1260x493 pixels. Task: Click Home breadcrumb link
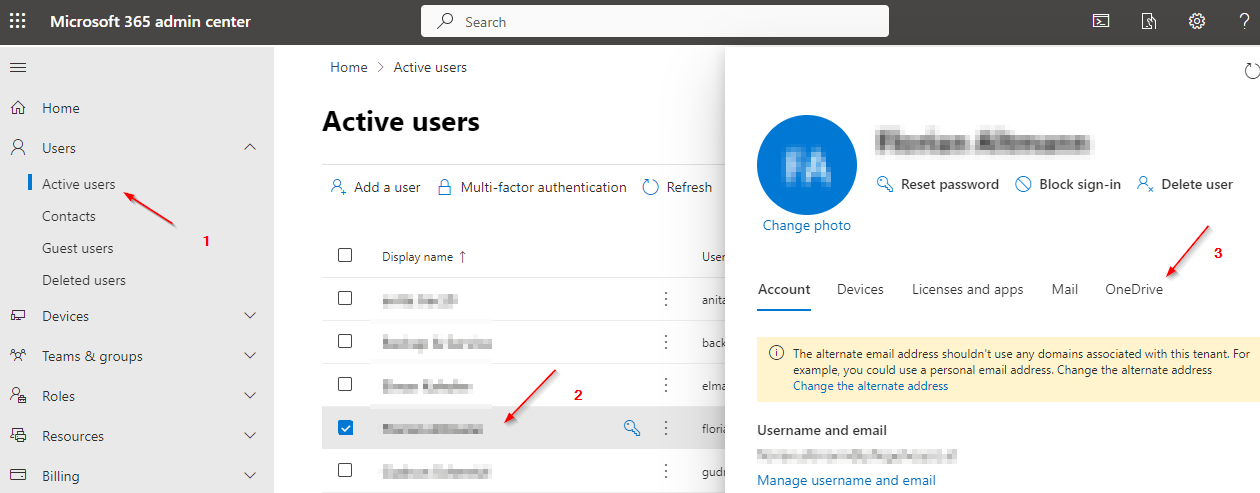(x=349, y=67)
